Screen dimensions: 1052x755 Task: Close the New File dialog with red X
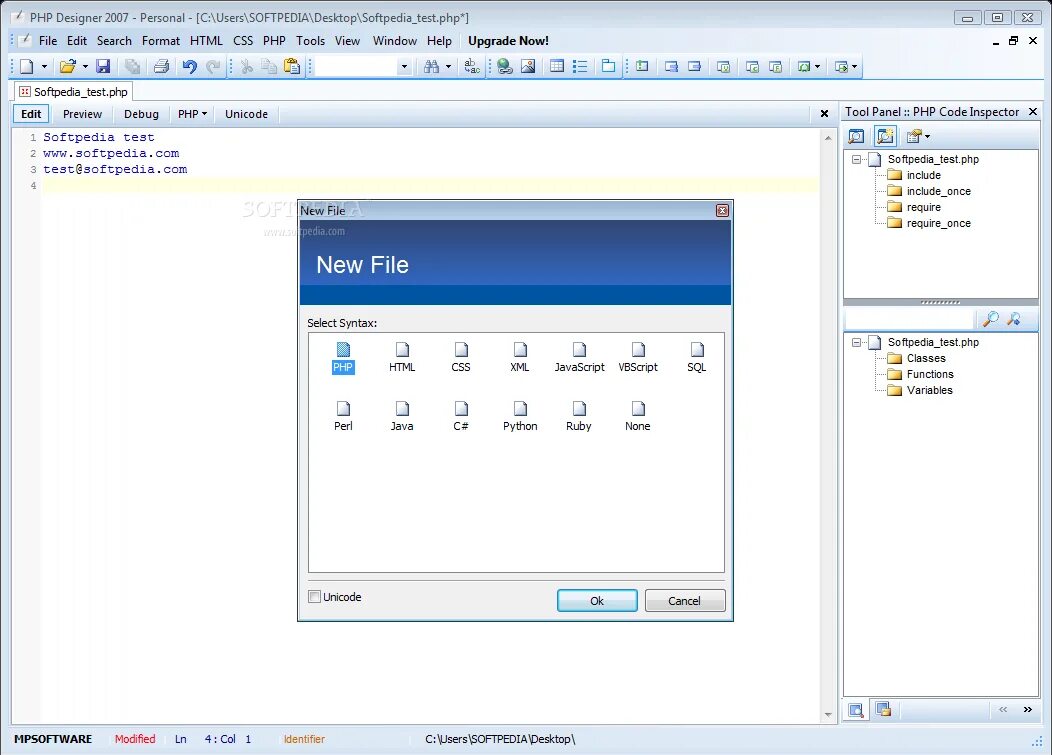(x=723, y=211)
